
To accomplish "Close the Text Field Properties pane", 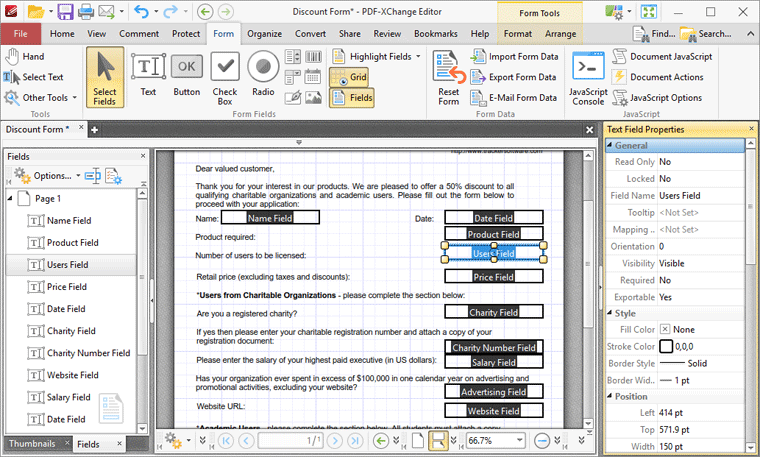I will [752, 129].
